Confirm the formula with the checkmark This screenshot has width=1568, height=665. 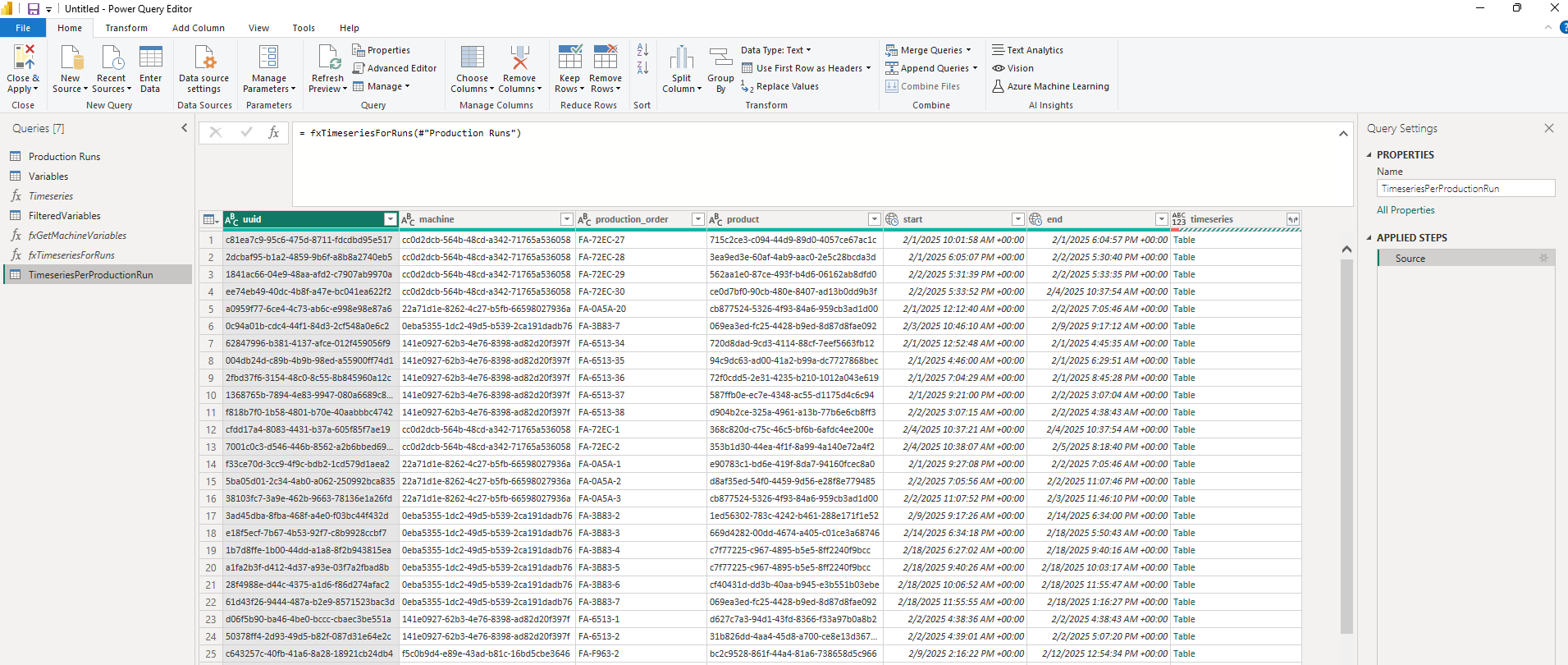[x=246, y=132]
